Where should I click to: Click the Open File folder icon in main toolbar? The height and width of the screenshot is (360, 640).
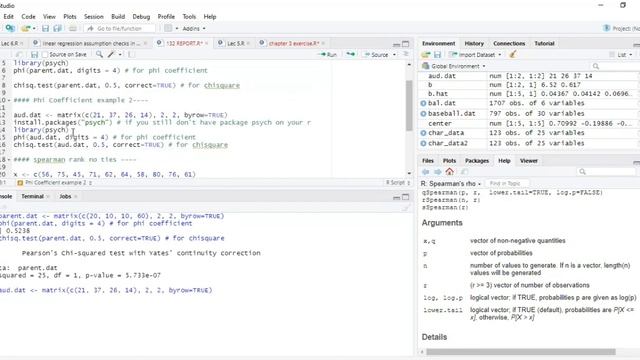pos(26,29)
